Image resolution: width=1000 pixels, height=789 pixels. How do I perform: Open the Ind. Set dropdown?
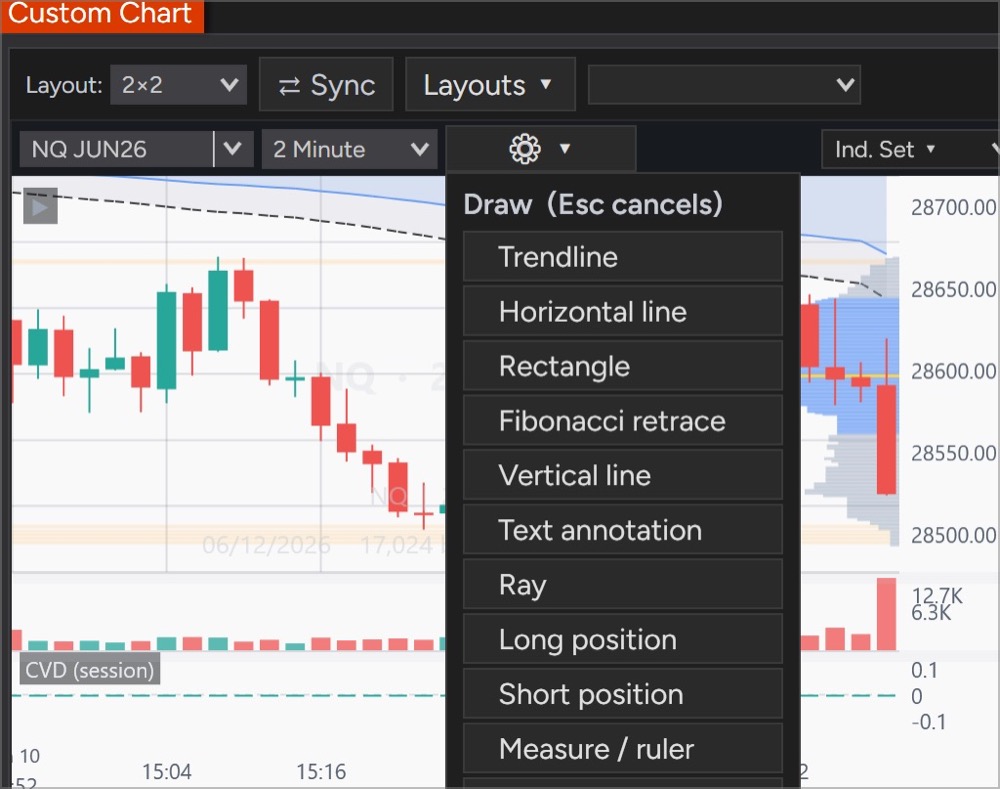885,149
